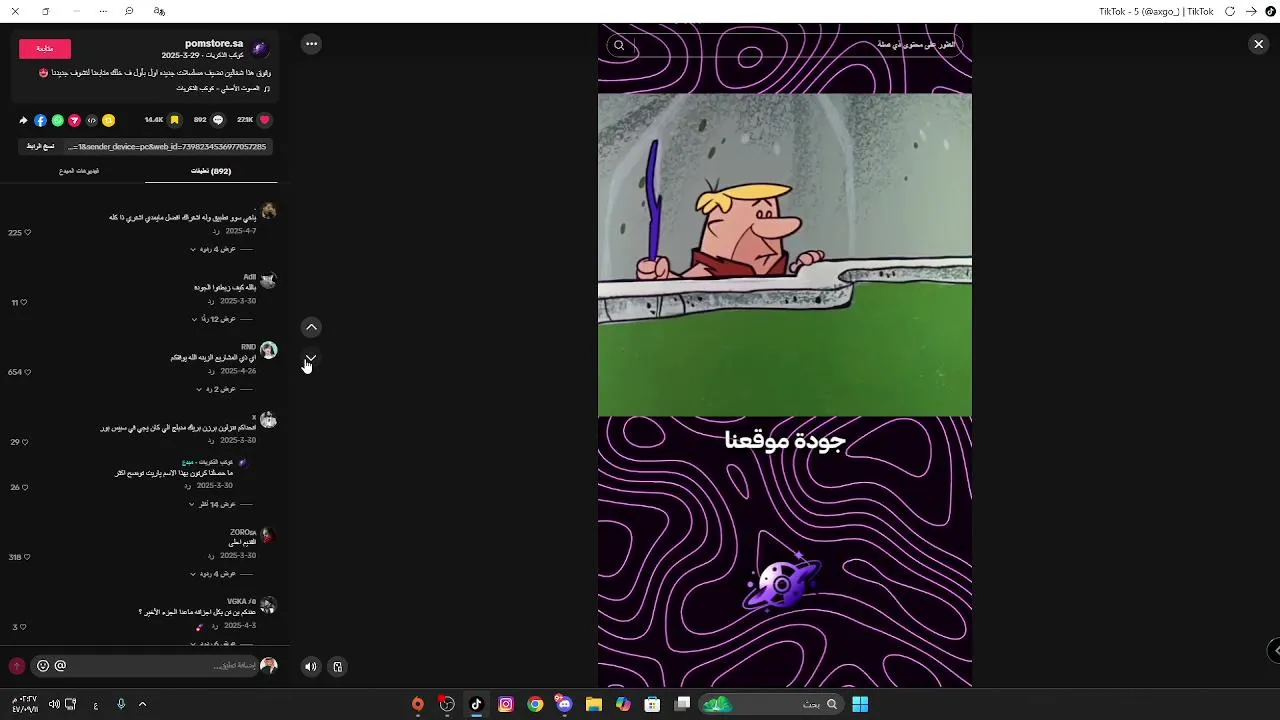
Task: Open Task View from the taskbar
Action: point(682,704)
